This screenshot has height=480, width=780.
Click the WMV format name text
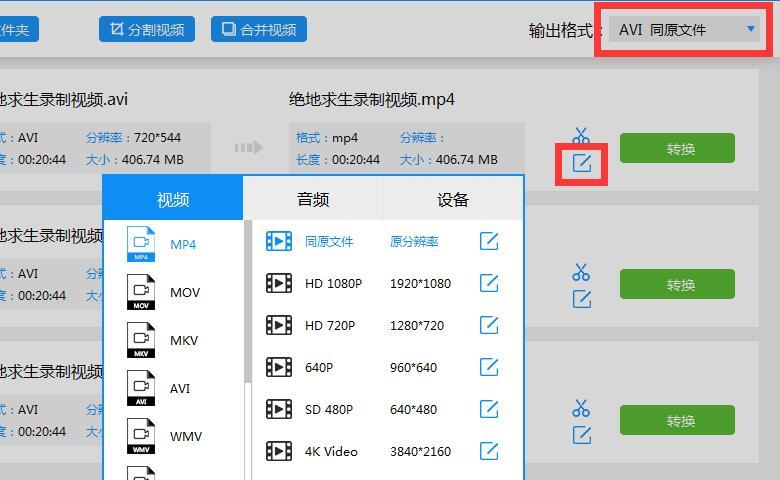(186, 437)
